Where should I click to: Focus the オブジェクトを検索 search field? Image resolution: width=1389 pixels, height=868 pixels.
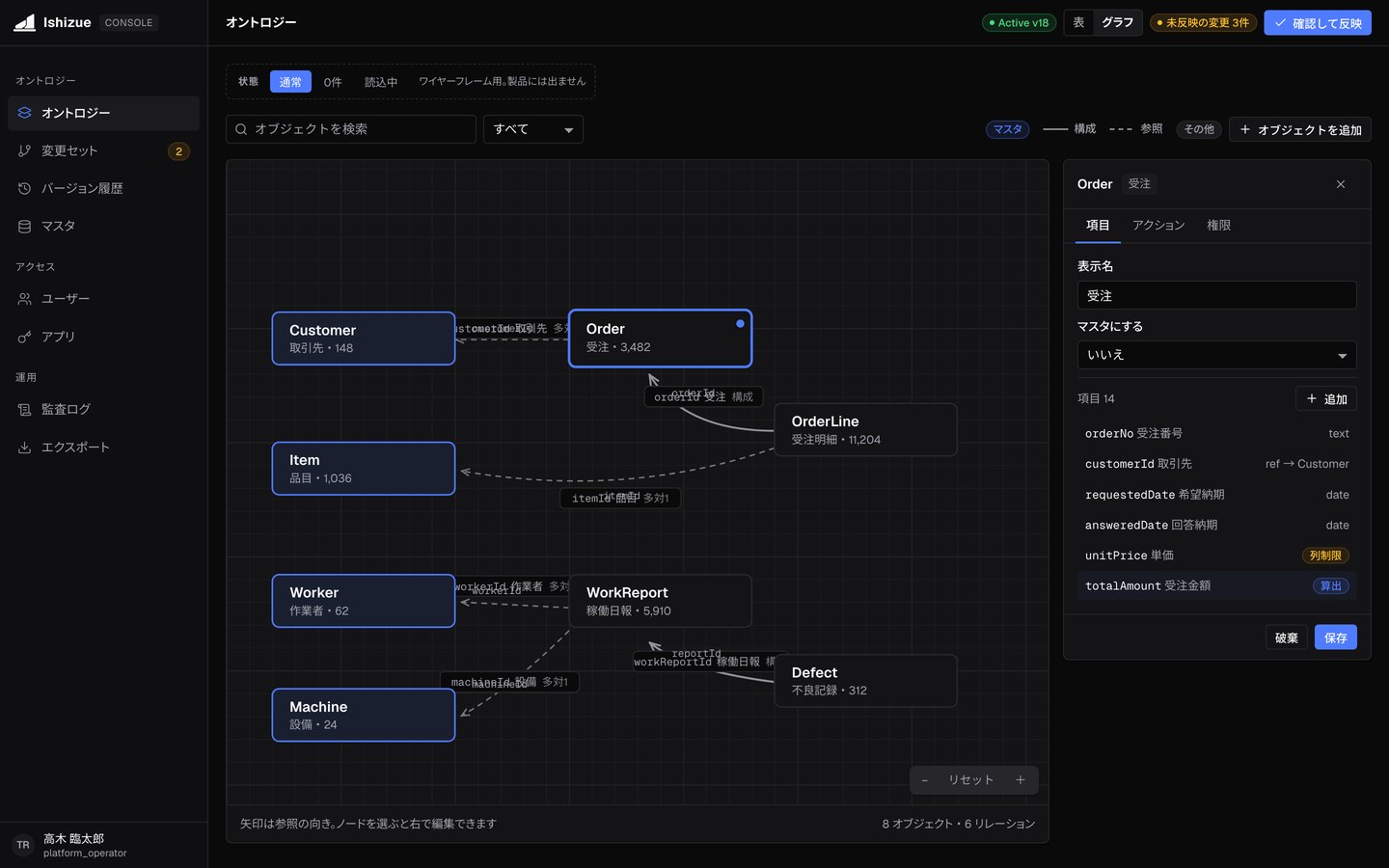(x=351, y=129)
